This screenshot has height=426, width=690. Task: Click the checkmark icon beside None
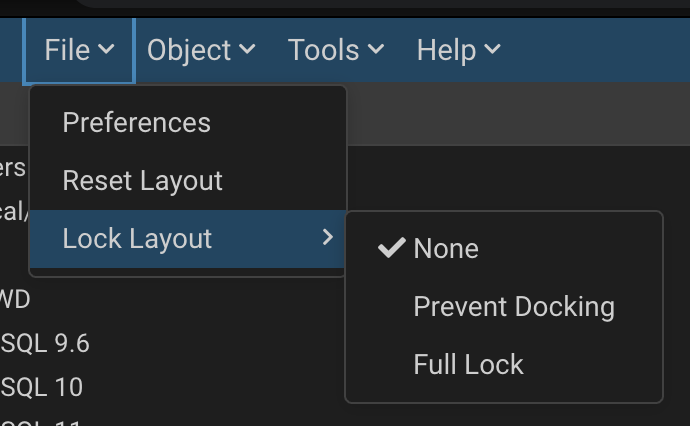391,248
